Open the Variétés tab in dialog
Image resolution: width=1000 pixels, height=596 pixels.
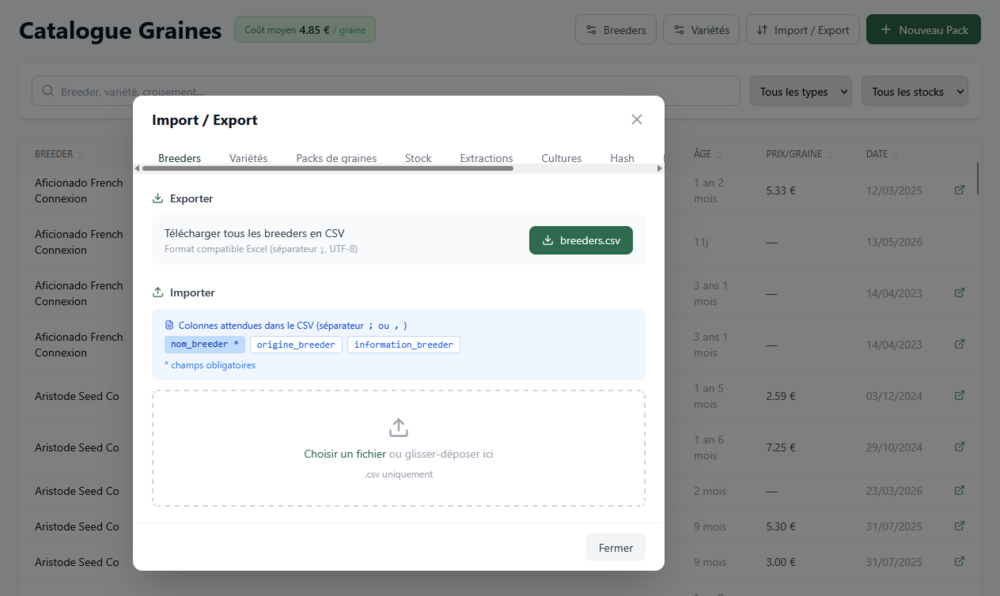(248, 157)
